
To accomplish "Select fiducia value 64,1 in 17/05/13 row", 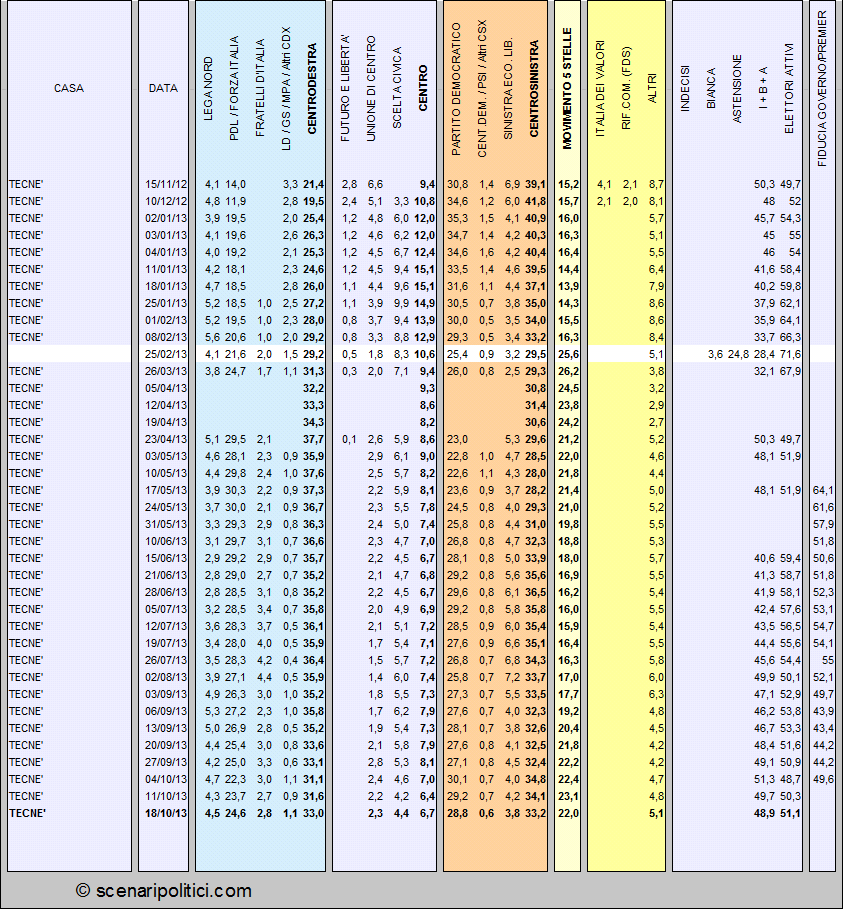I will 823,490.
